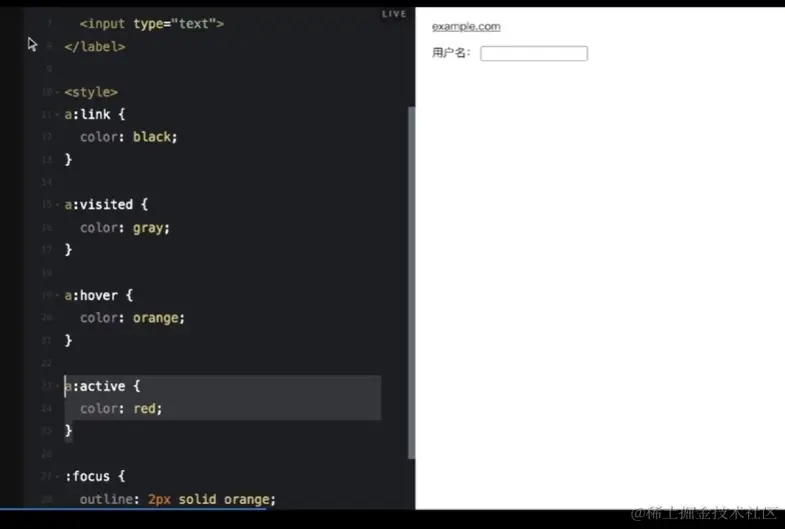Click the color: gray; declaration
This screenshot has height=529, width=785.
tap(125, 228)
